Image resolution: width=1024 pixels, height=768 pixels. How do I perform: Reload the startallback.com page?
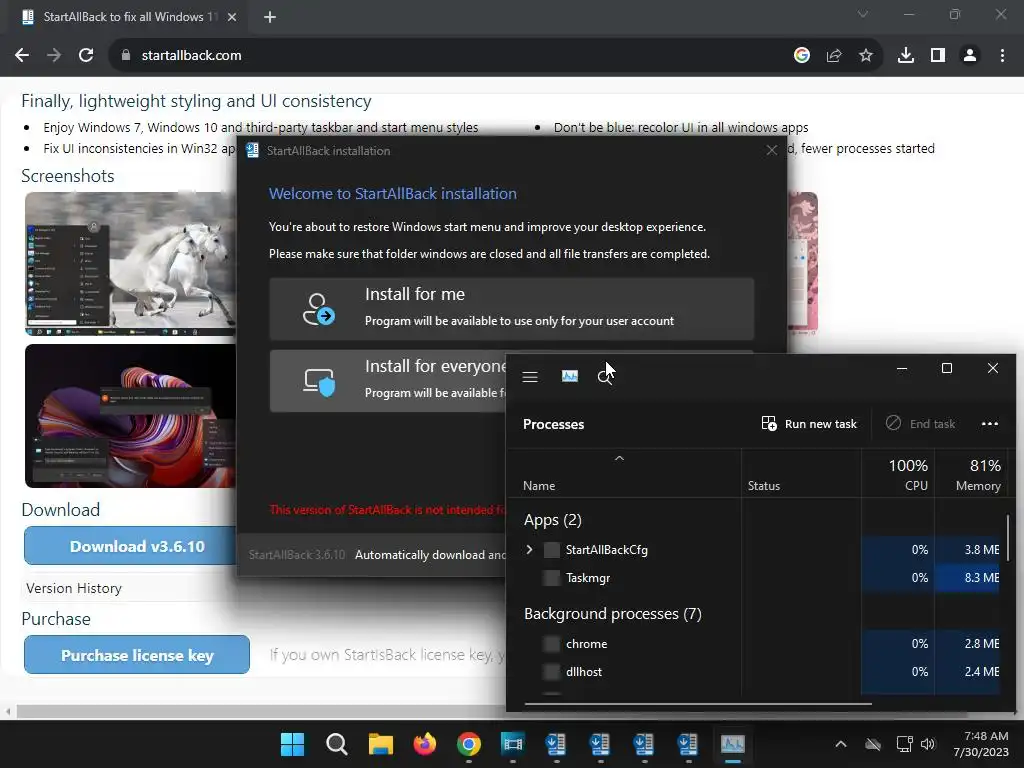point(86,56)
